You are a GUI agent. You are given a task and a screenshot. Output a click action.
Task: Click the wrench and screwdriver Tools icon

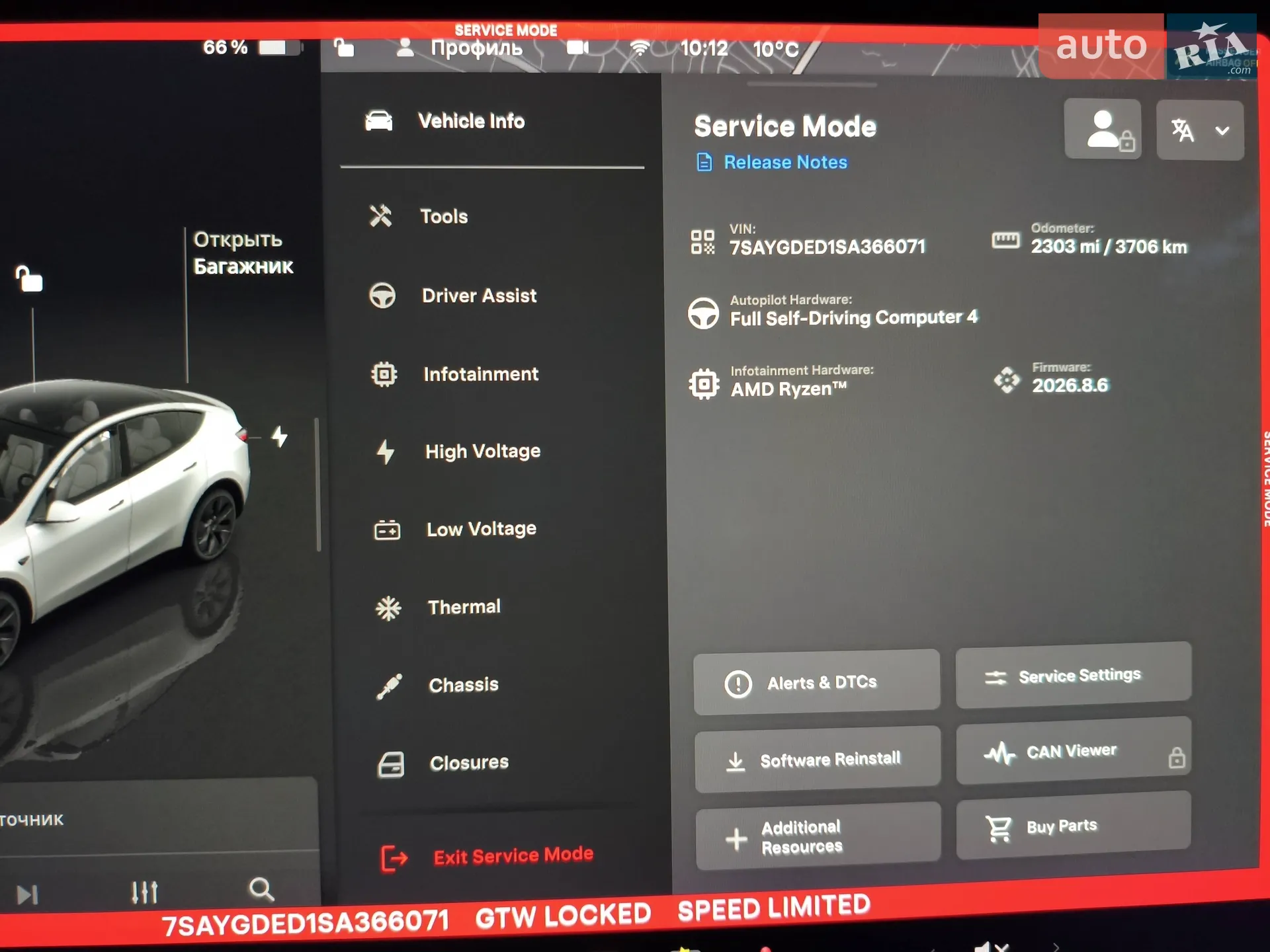[x=380, y=216]
